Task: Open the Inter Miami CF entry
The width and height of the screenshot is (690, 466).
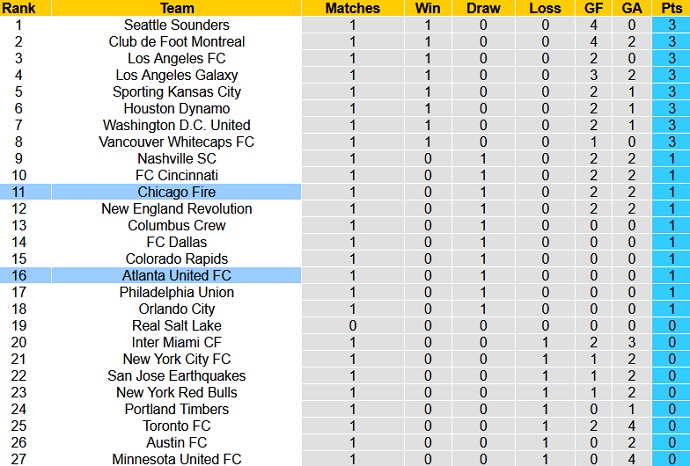Action: (176, 342)
